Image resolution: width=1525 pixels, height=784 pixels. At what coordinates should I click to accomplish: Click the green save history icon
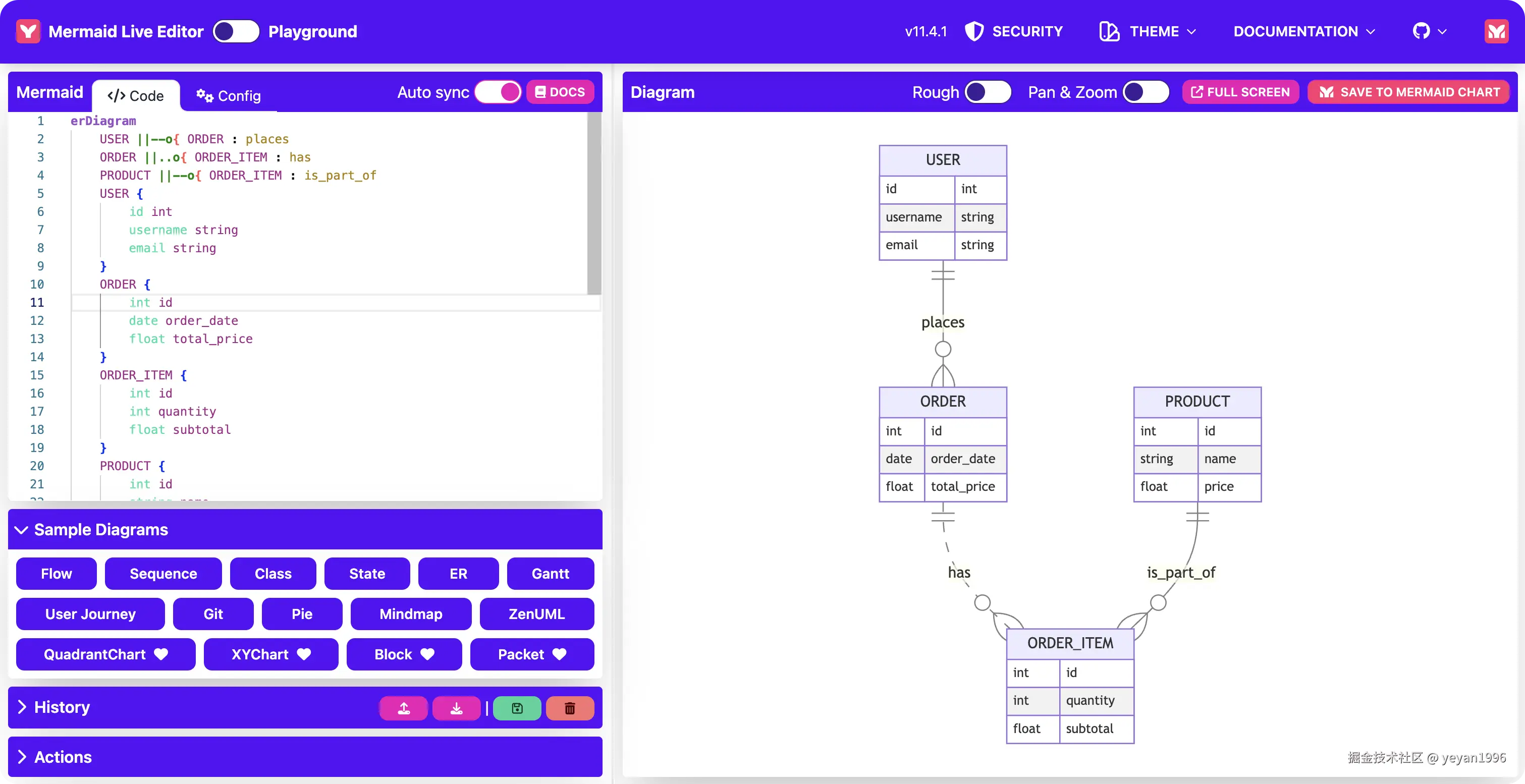pos(516,708)
